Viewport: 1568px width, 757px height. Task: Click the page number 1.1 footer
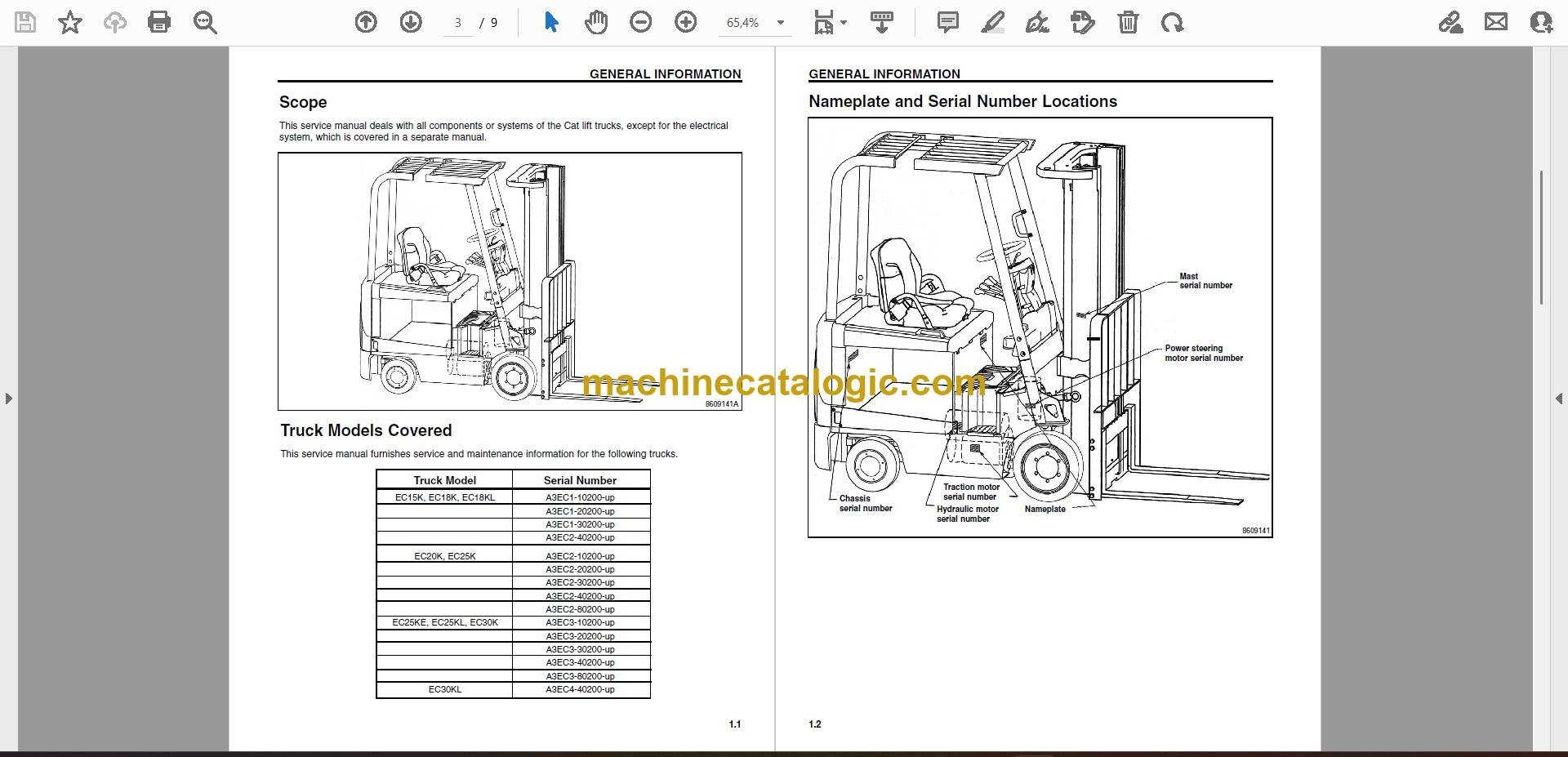735,724
